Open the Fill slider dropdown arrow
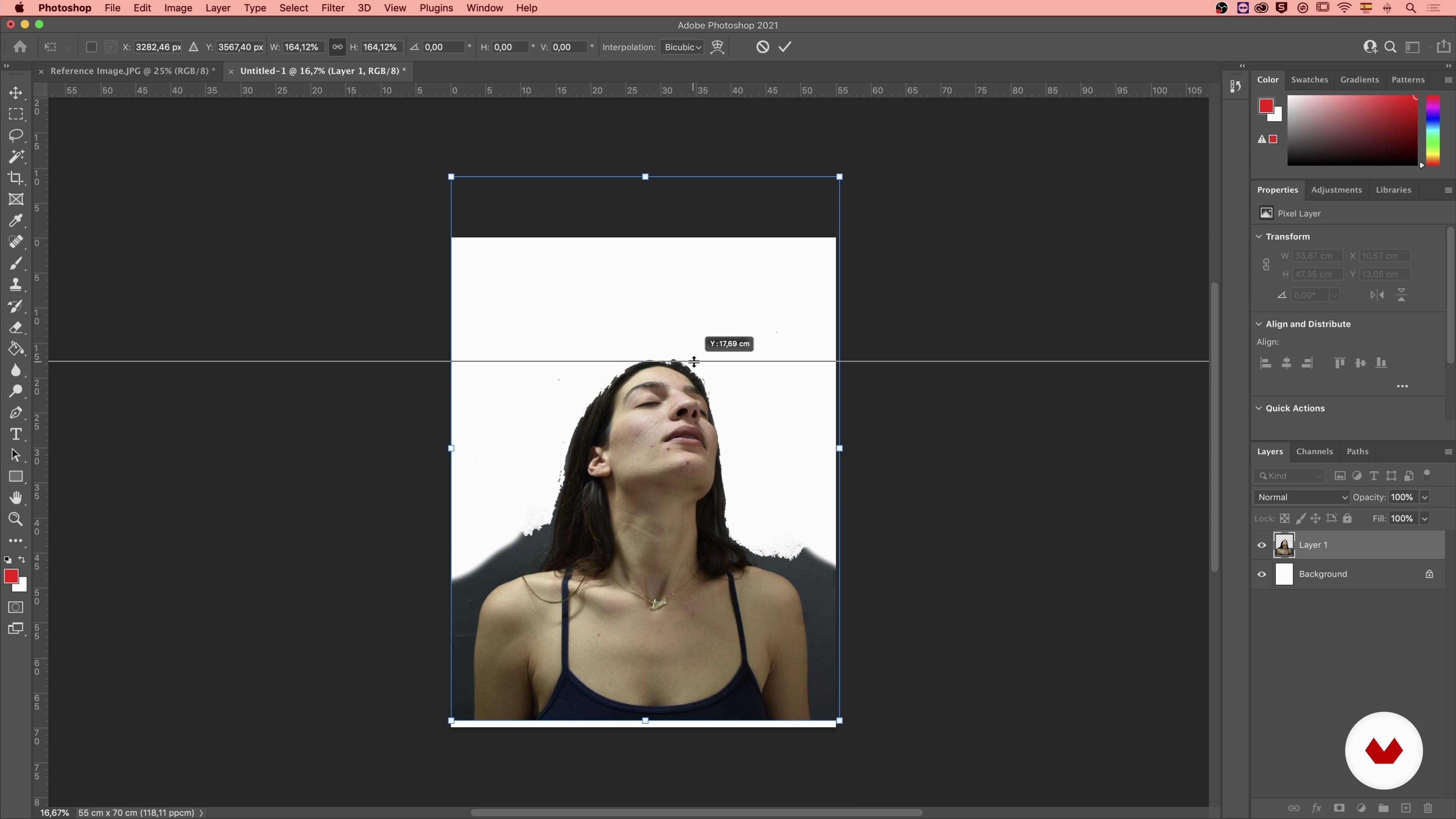1456x819 pixels. (1425, 519)
